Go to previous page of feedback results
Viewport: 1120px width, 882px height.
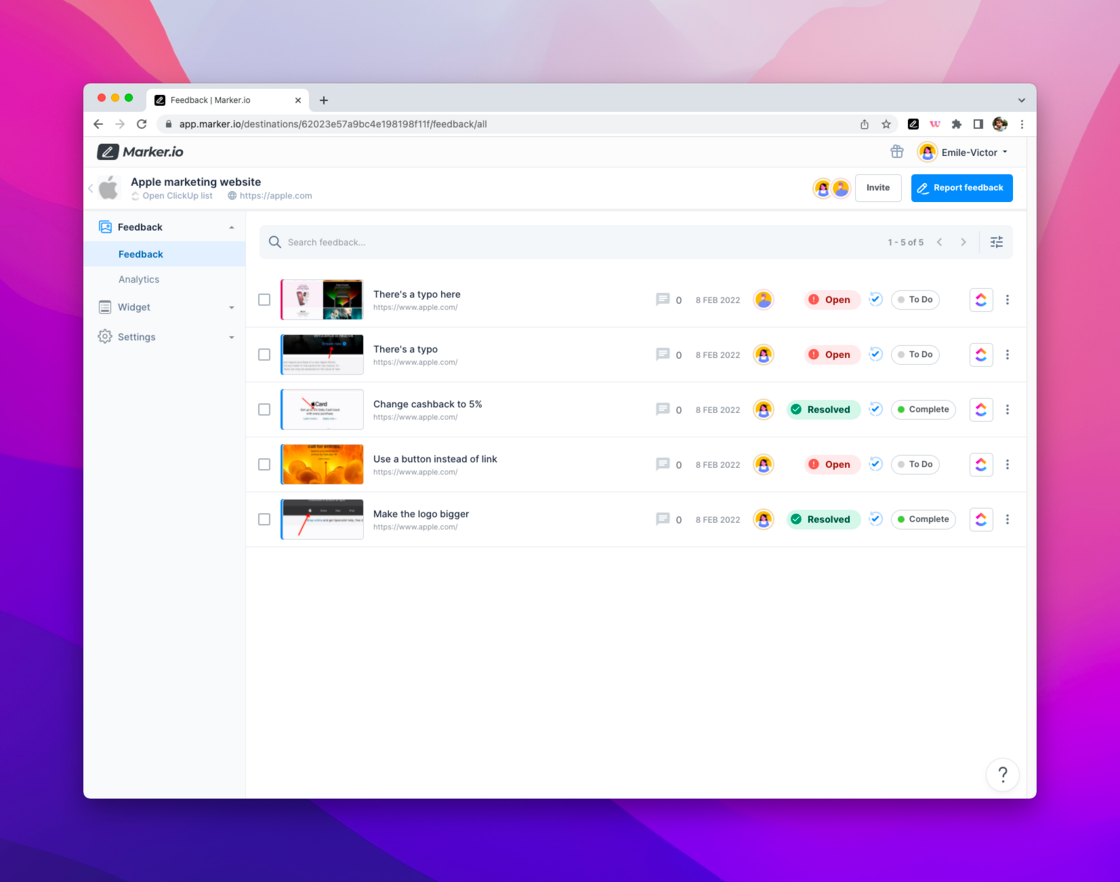pos(939,242)
